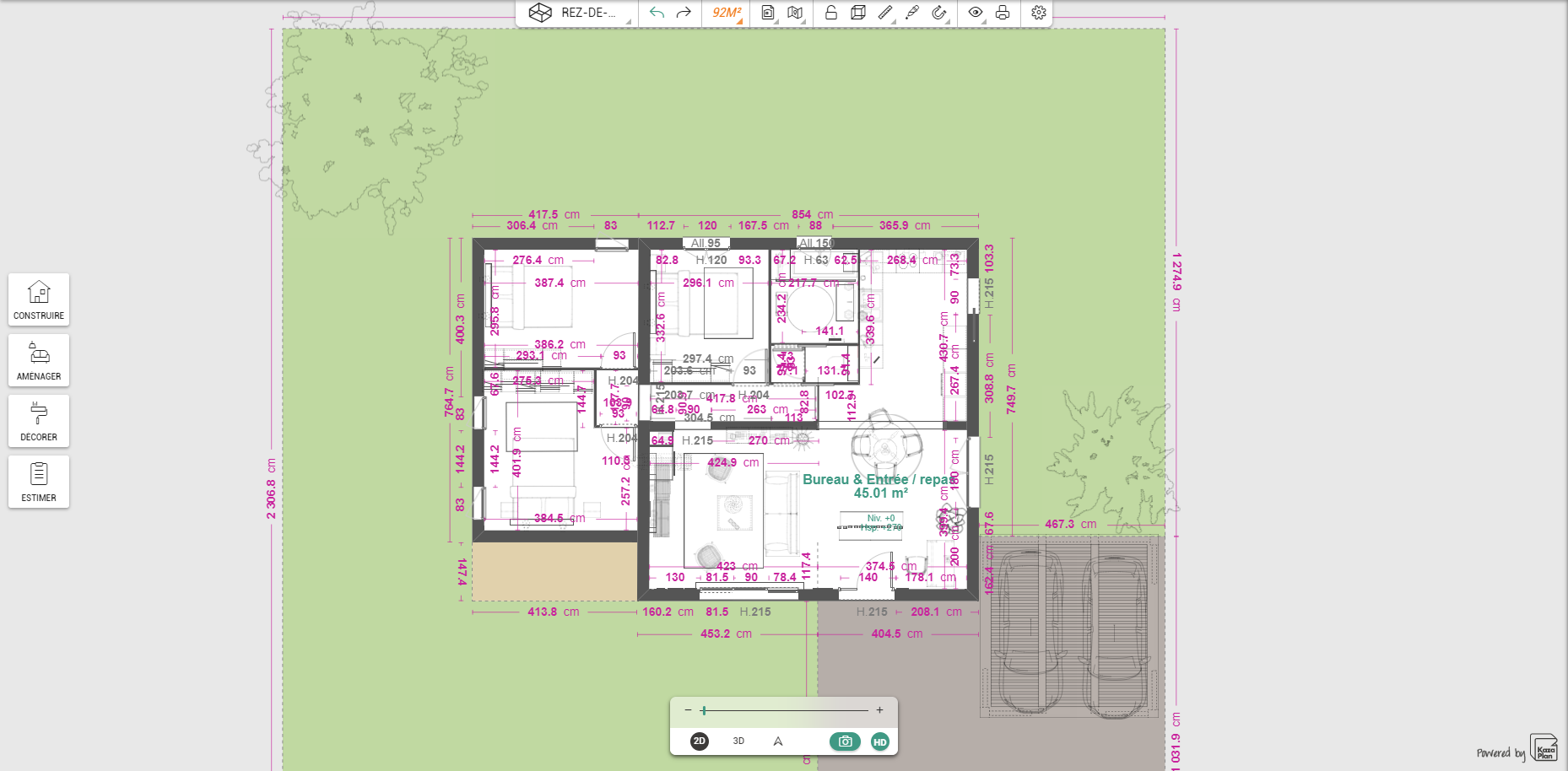Select the Bureau & Entrée / repas room label
Screen dimensions: 1568x771
point(880,479)
